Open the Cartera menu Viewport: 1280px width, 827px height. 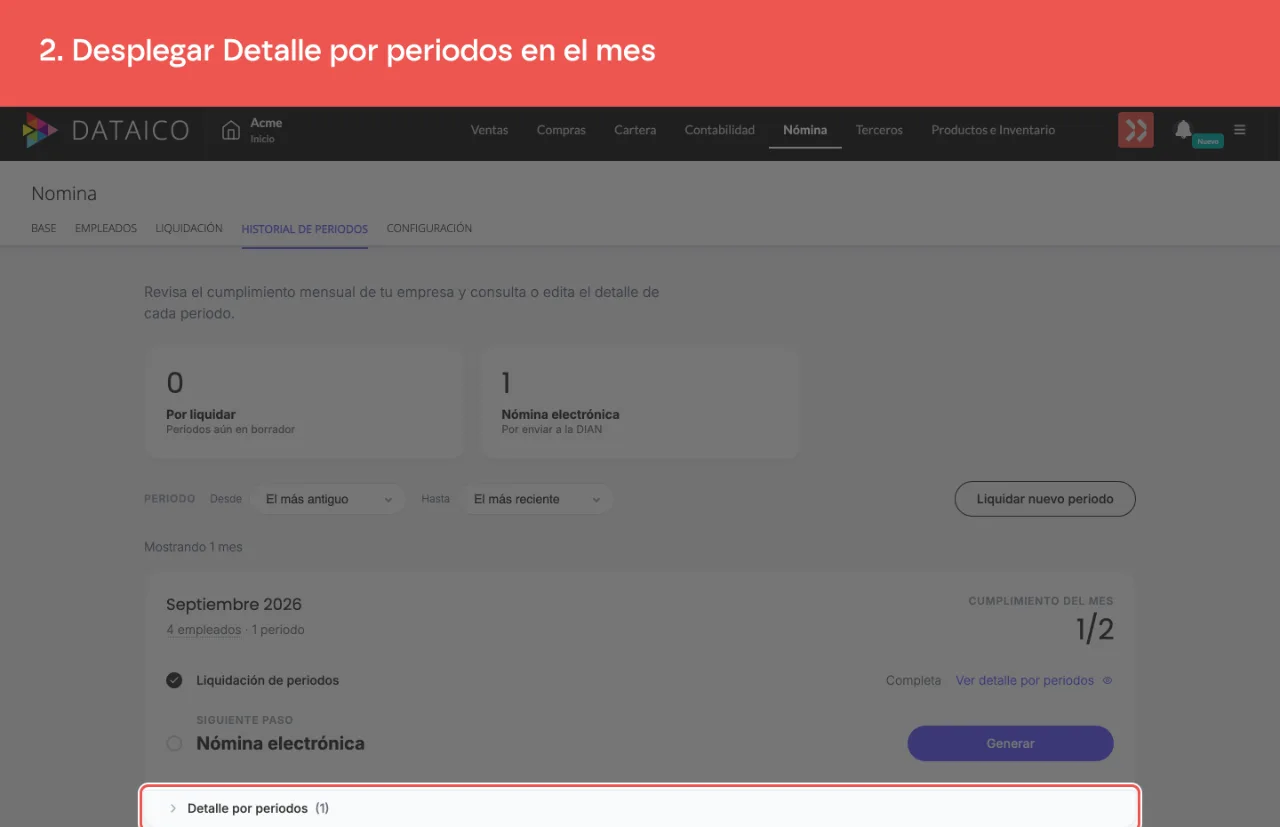(635, 130)
